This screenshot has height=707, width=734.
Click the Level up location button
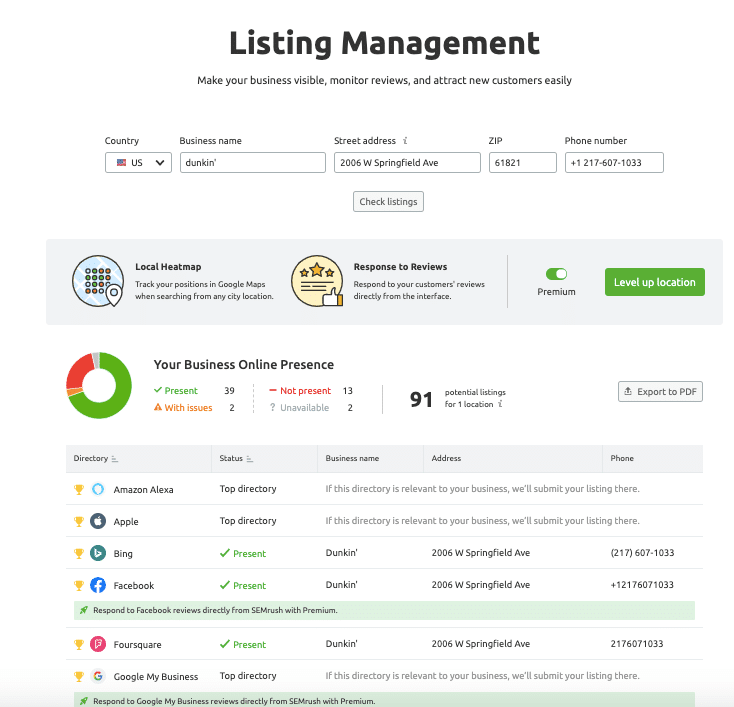click(654, 282)
